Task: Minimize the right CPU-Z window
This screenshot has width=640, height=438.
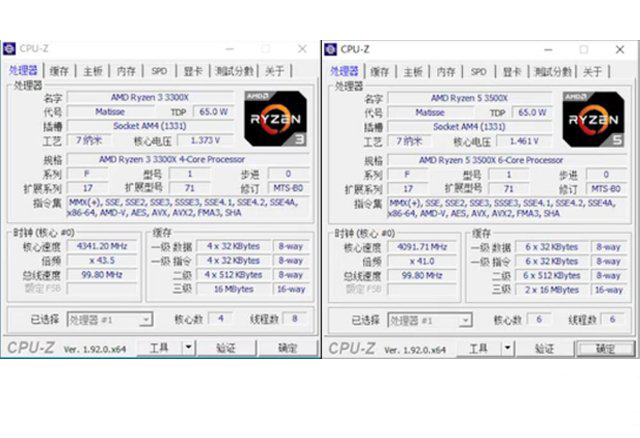Action: click(548, 49)
